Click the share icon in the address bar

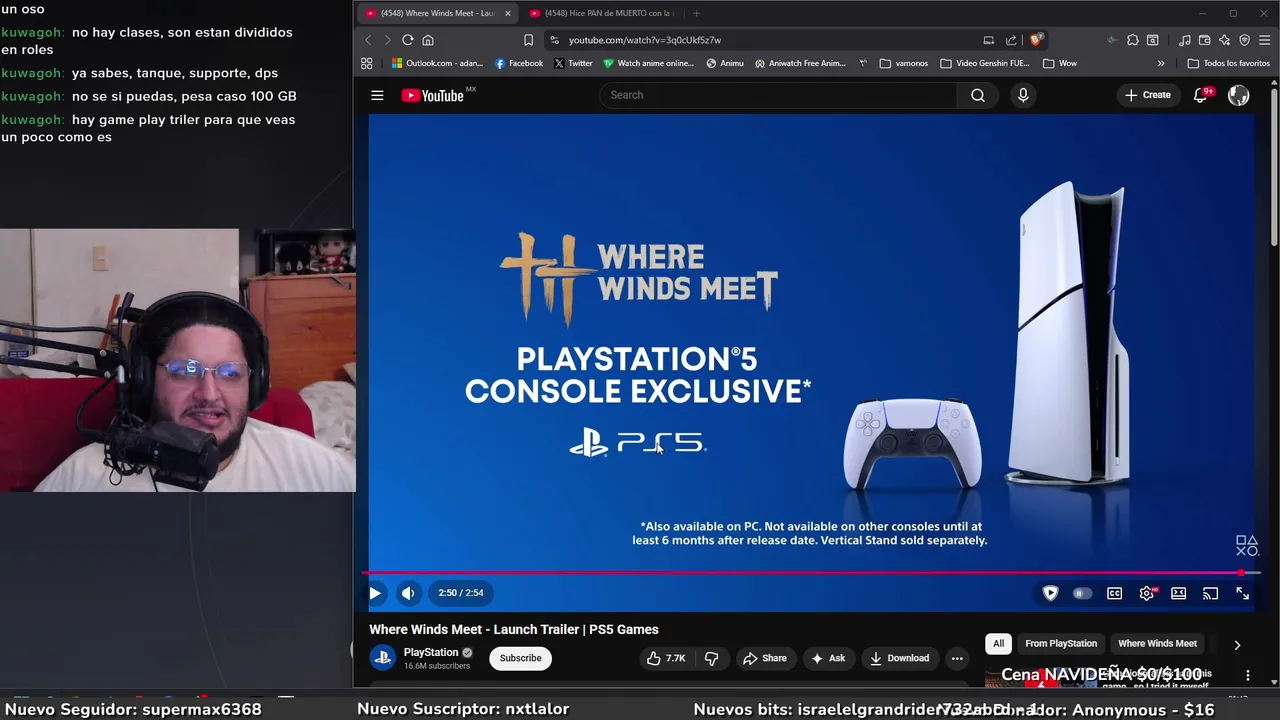(1011, 40)
